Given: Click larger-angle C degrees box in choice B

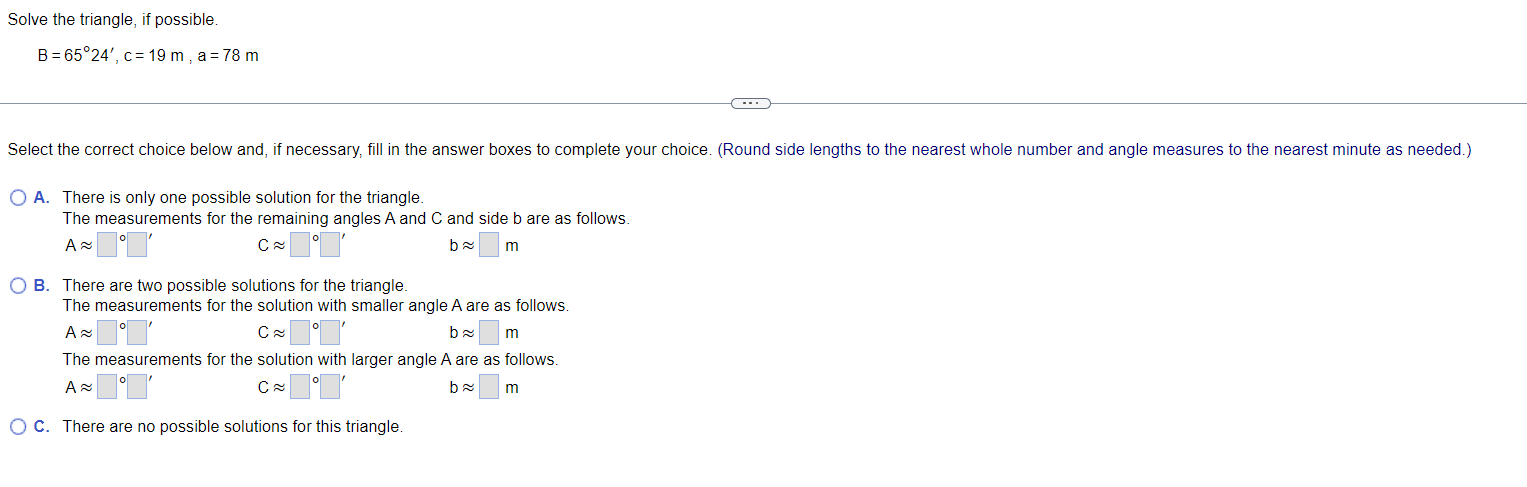Looking at the screenshot, I should [x=301, y=387].
